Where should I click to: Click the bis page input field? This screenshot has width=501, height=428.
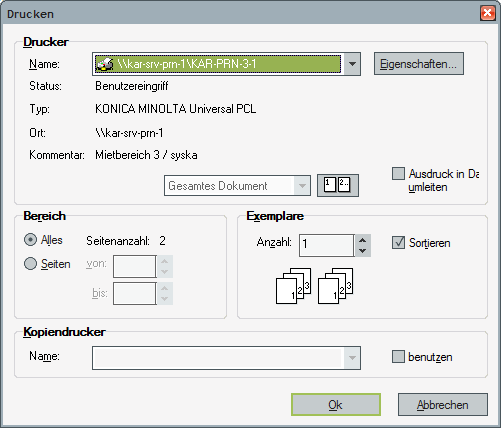(x=135, y=293)
